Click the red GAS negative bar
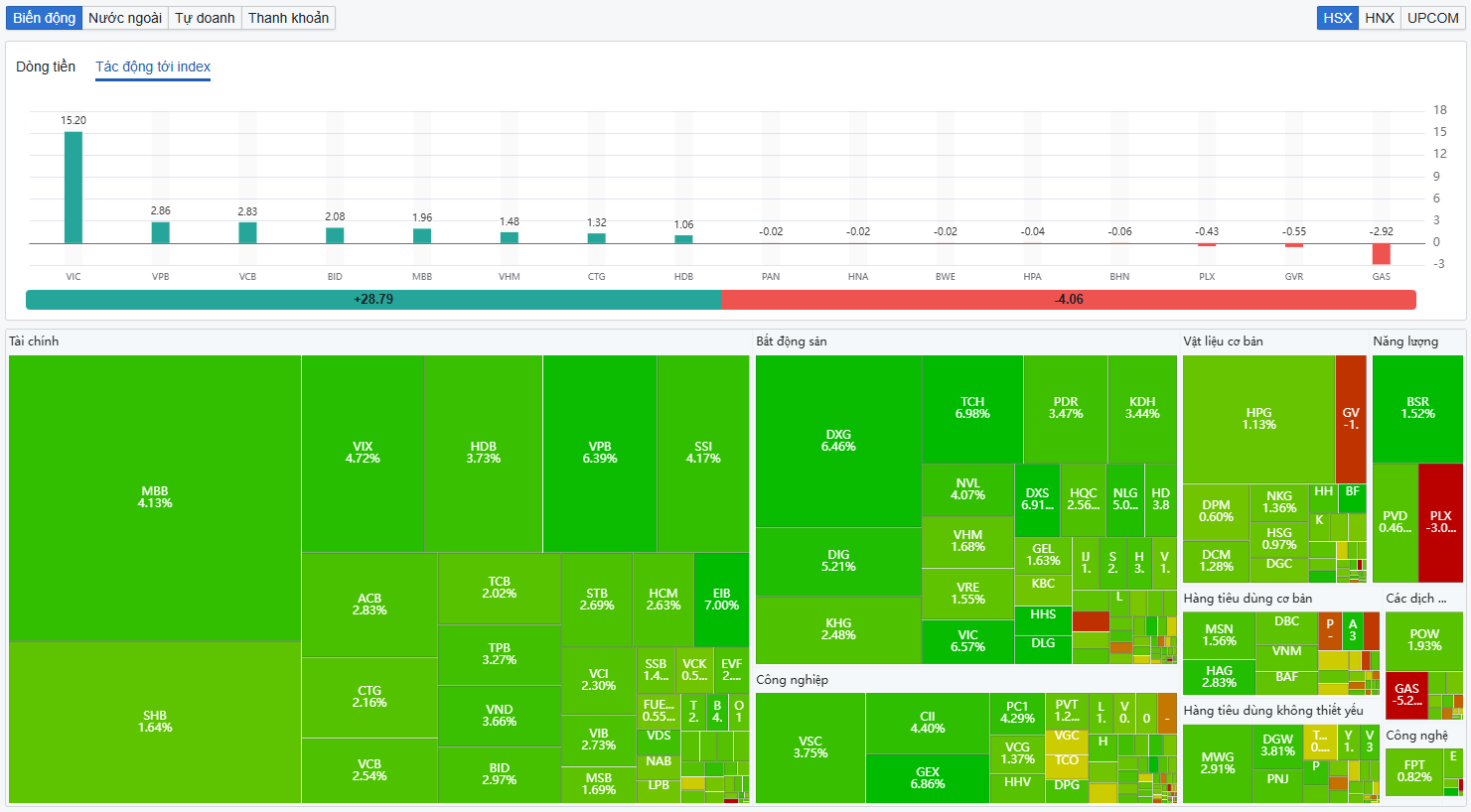 pos(1382,254)
